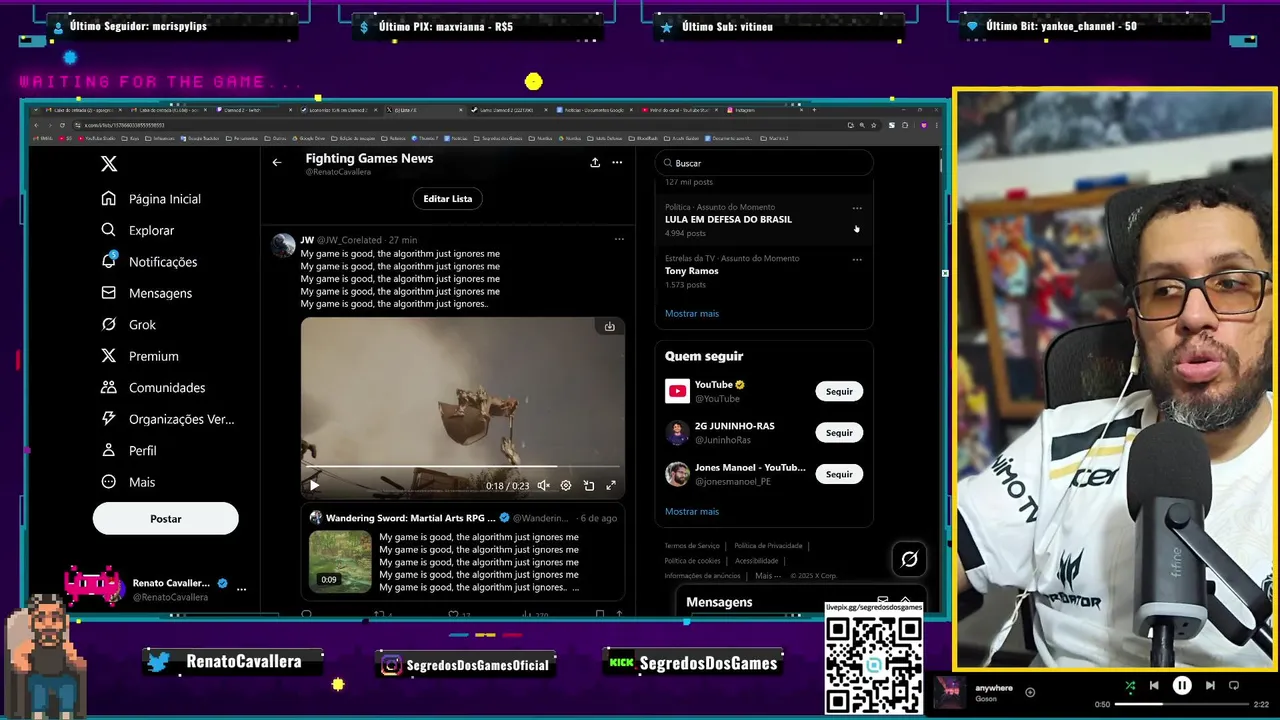
Task: Open Renato Cavallera account menu dots
Action: click(241, 589)
